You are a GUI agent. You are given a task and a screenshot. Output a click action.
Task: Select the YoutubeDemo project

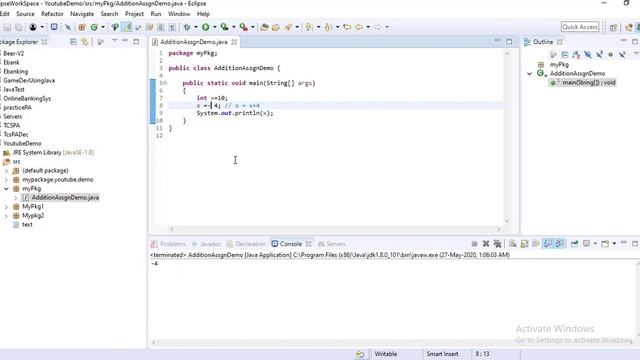tap(22, 143)
